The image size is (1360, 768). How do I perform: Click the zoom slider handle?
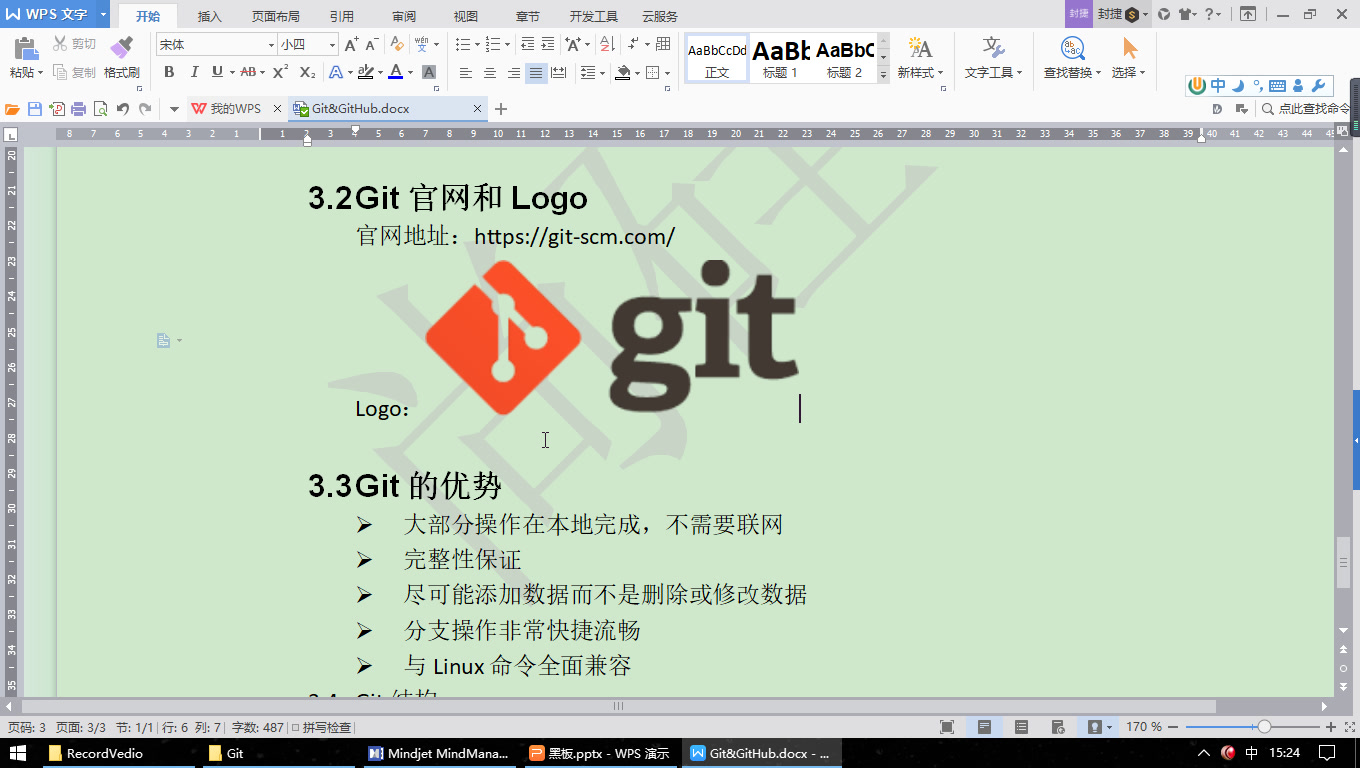click(1264, 727)
